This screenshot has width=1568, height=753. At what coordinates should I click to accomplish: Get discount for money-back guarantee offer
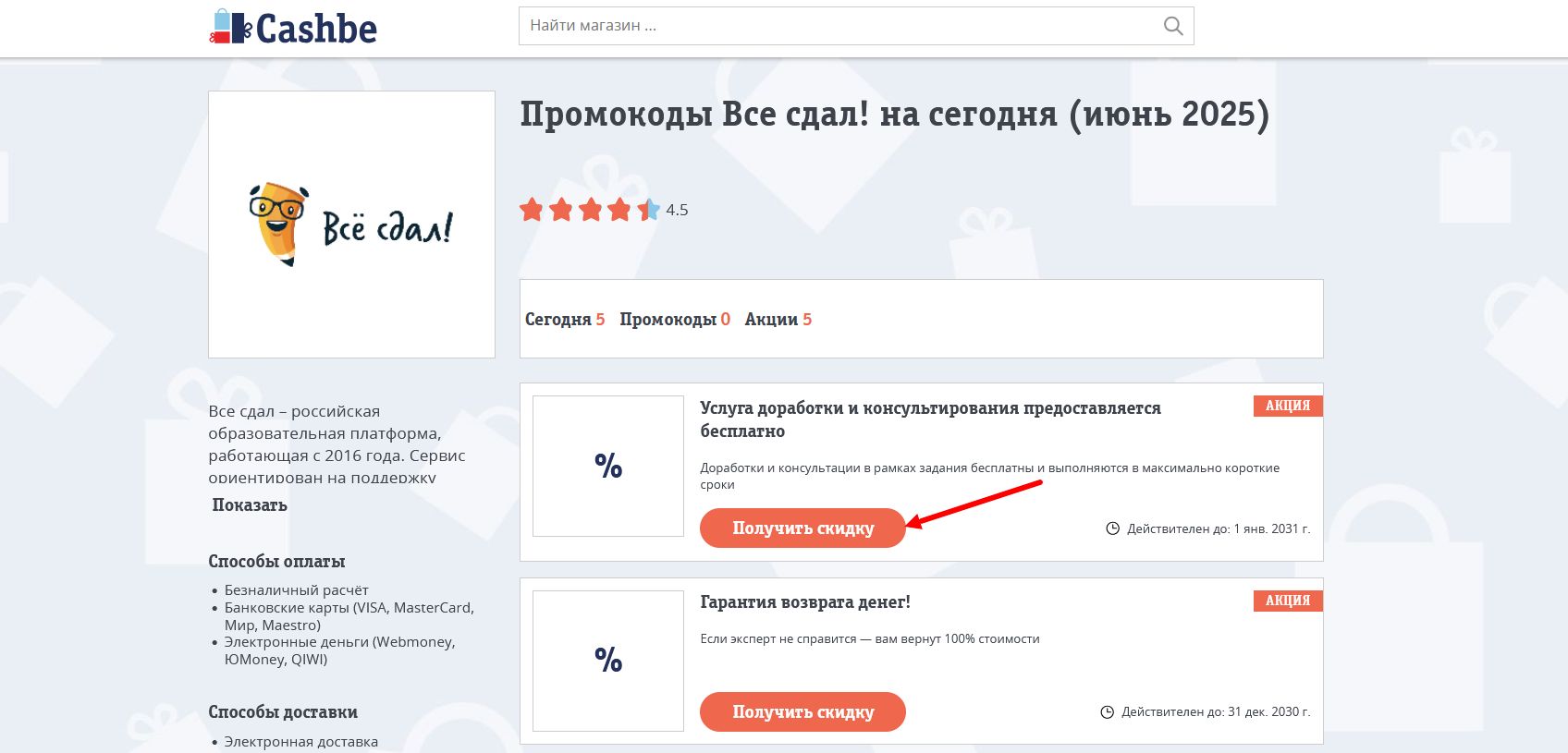coord(802,711)
